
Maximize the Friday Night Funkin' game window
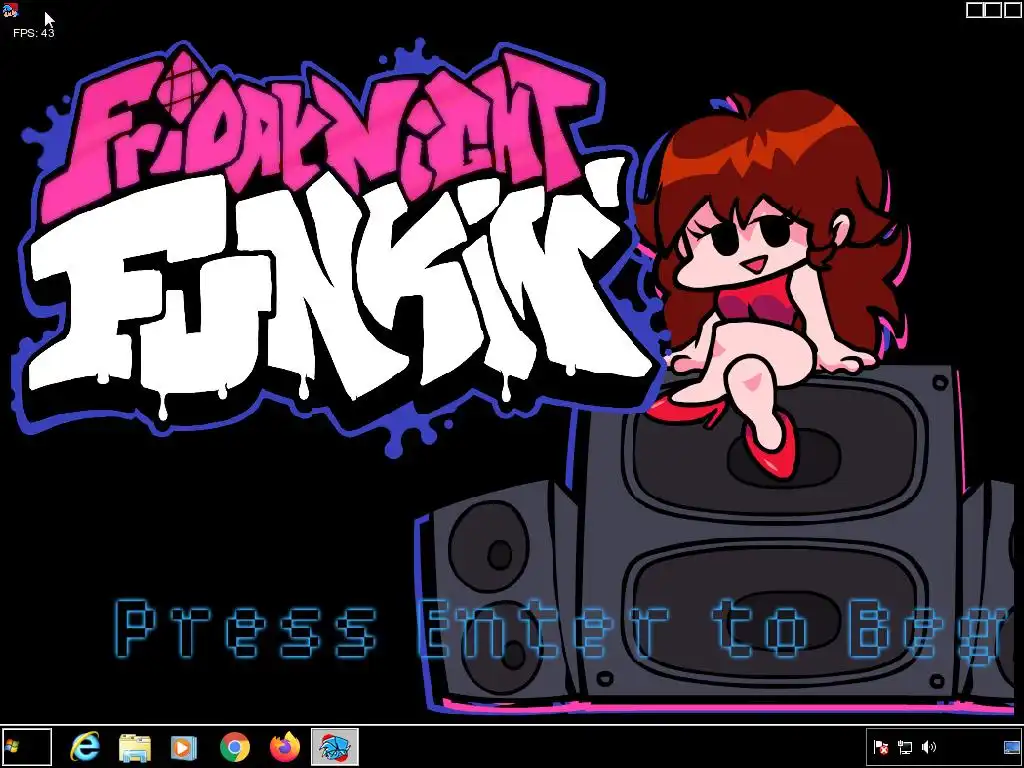click(993, 10)
